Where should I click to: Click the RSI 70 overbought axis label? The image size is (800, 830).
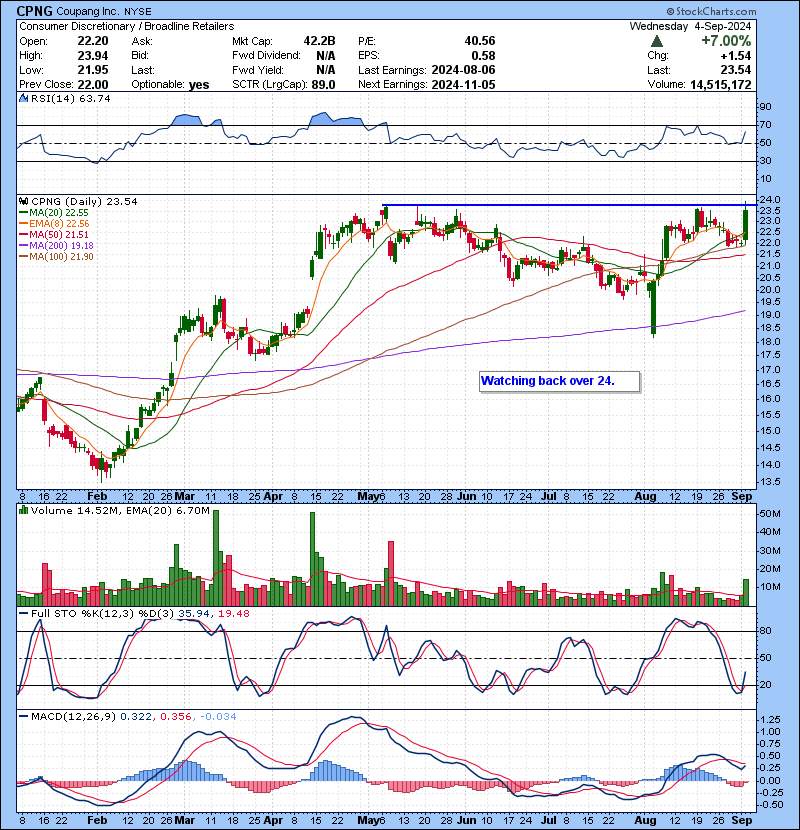click(x=765, y=125)
